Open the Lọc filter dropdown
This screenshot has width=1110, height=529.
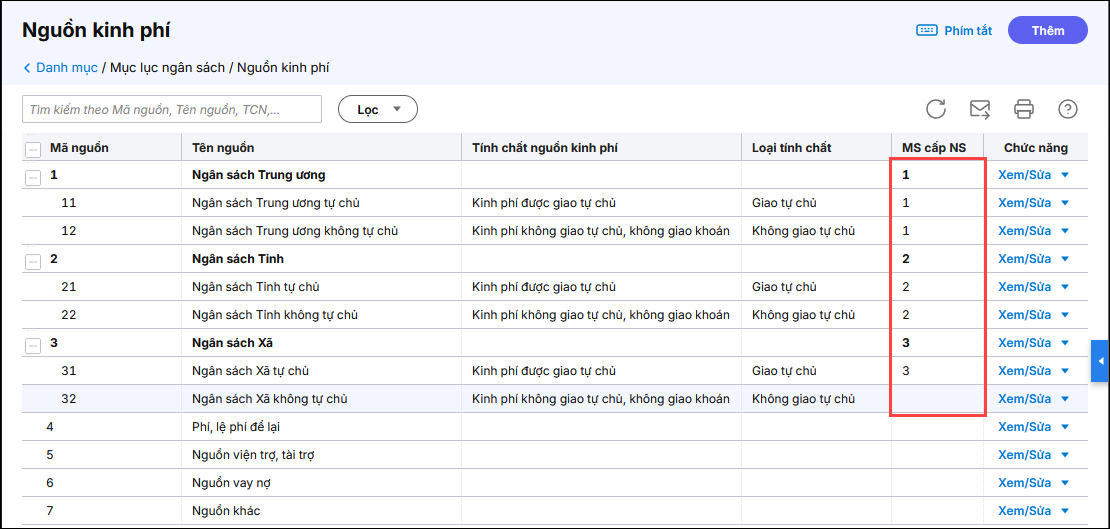point(378,109)
